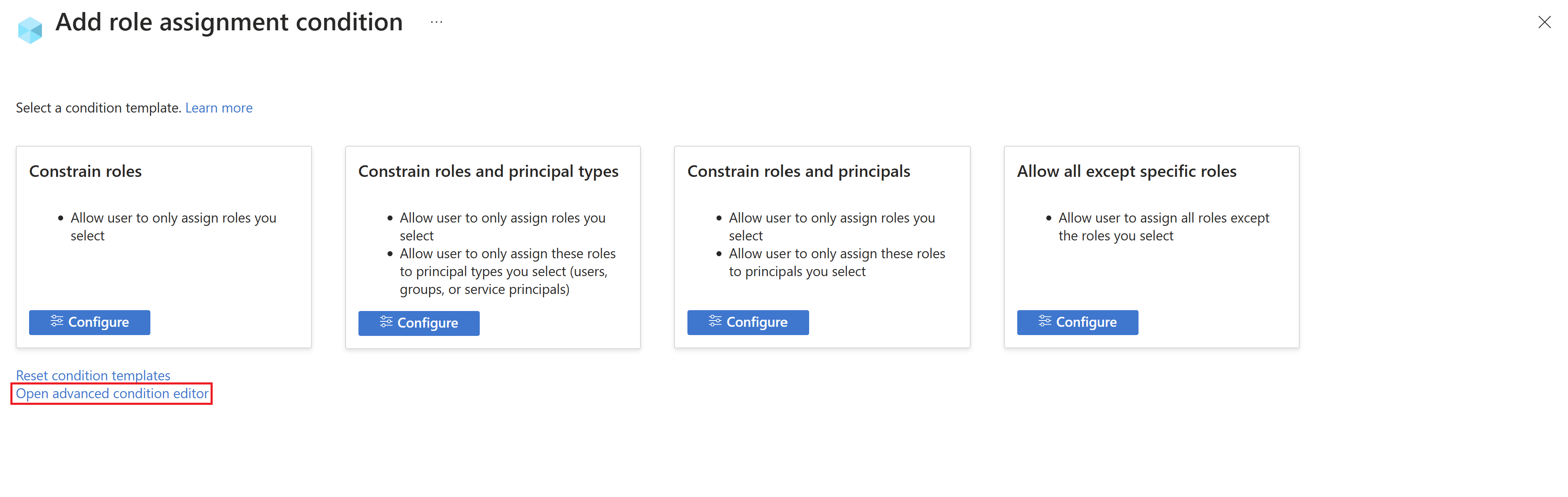Image resolution: width=1568 pixels, height=497 pixels.
Task: Click sliders icon in principal types Configure button
Action: 386,322
